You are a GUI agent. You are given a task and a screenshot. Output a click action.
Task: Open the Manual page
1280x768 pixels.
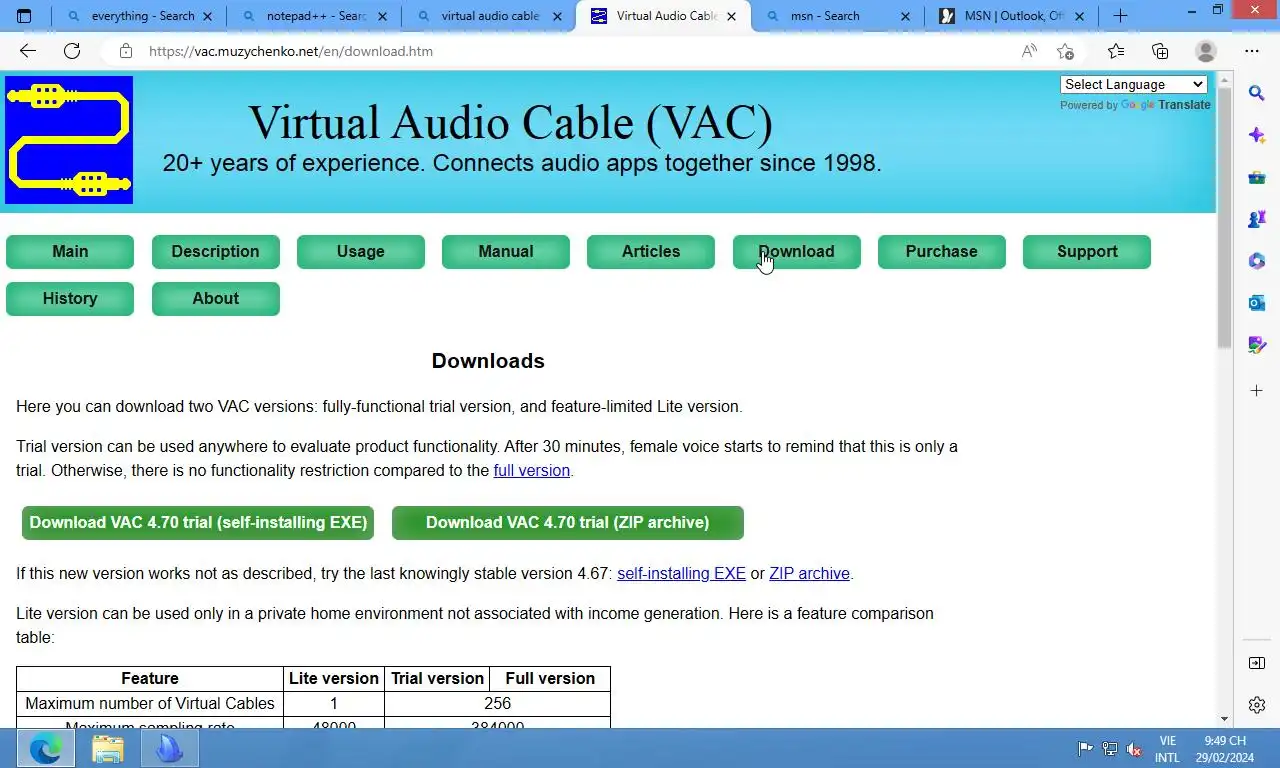coord(506,252)
